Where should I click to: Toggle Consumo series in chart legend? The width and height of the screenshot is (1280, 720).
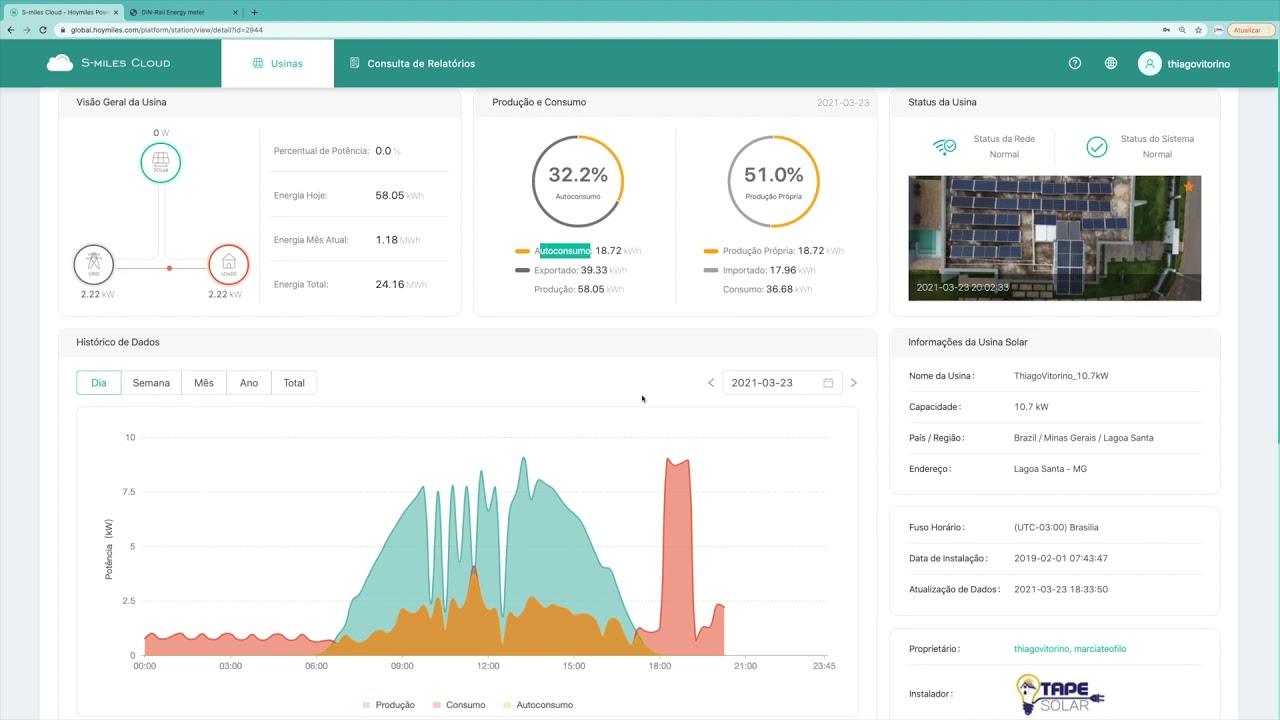458,705
